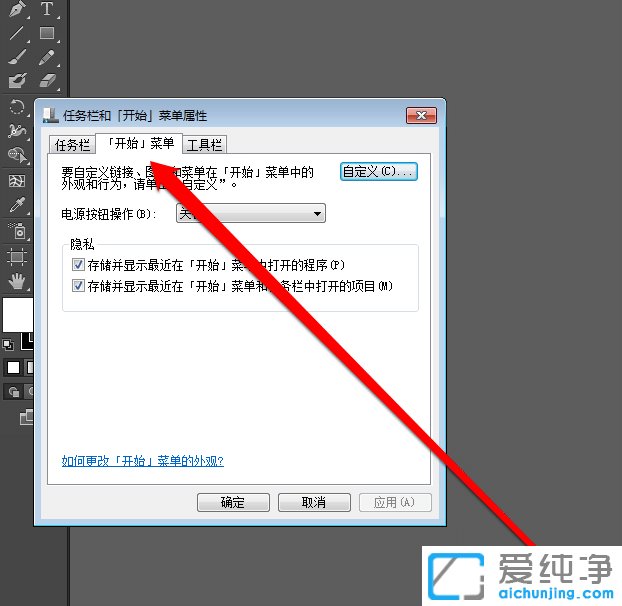This screenshot has width=622, height=606.
Task: Select the Hand tool
Action: (x=17, y=281)
